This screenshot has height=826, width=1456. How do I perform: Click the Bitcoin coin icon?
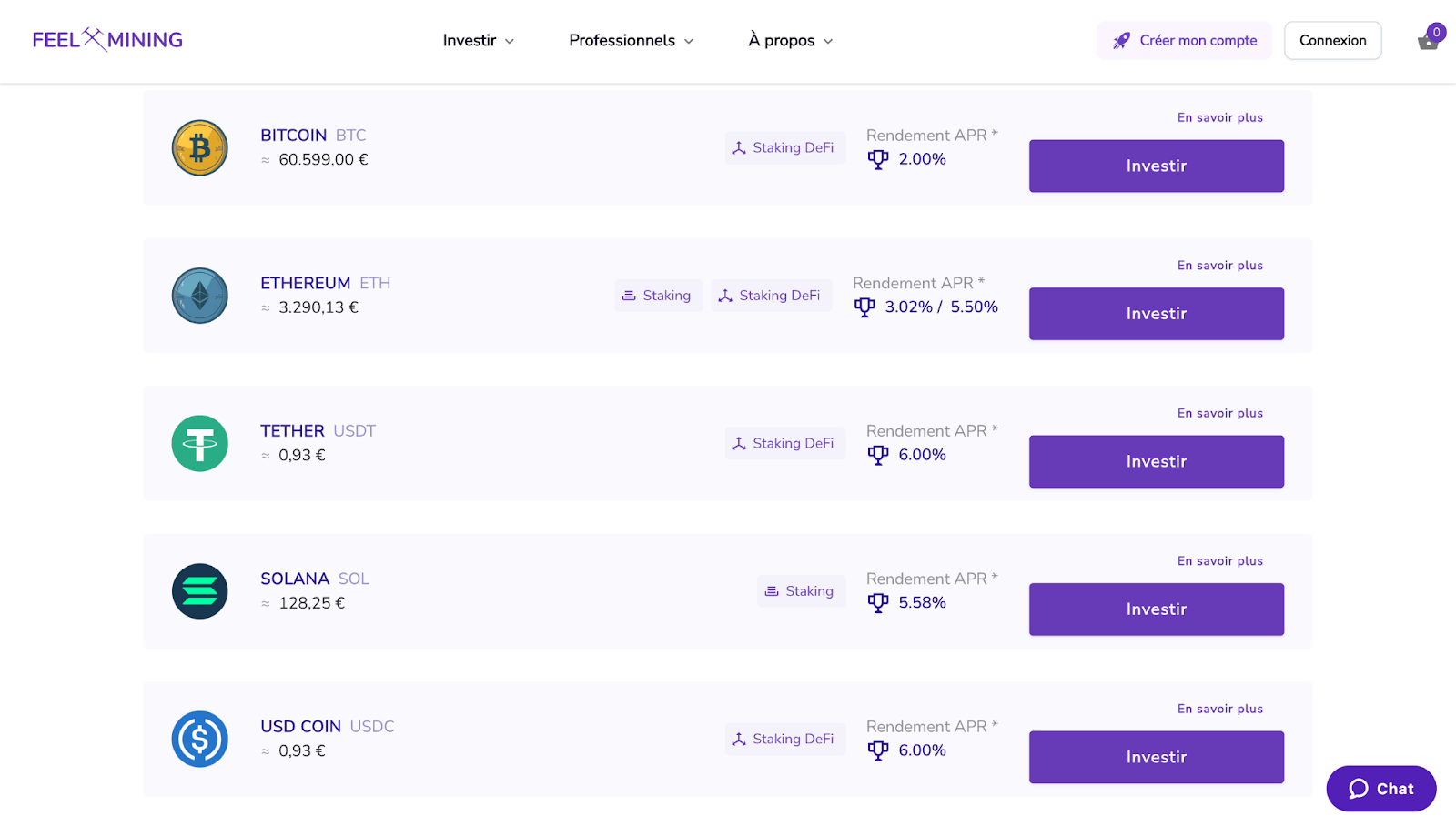point(200,147)
